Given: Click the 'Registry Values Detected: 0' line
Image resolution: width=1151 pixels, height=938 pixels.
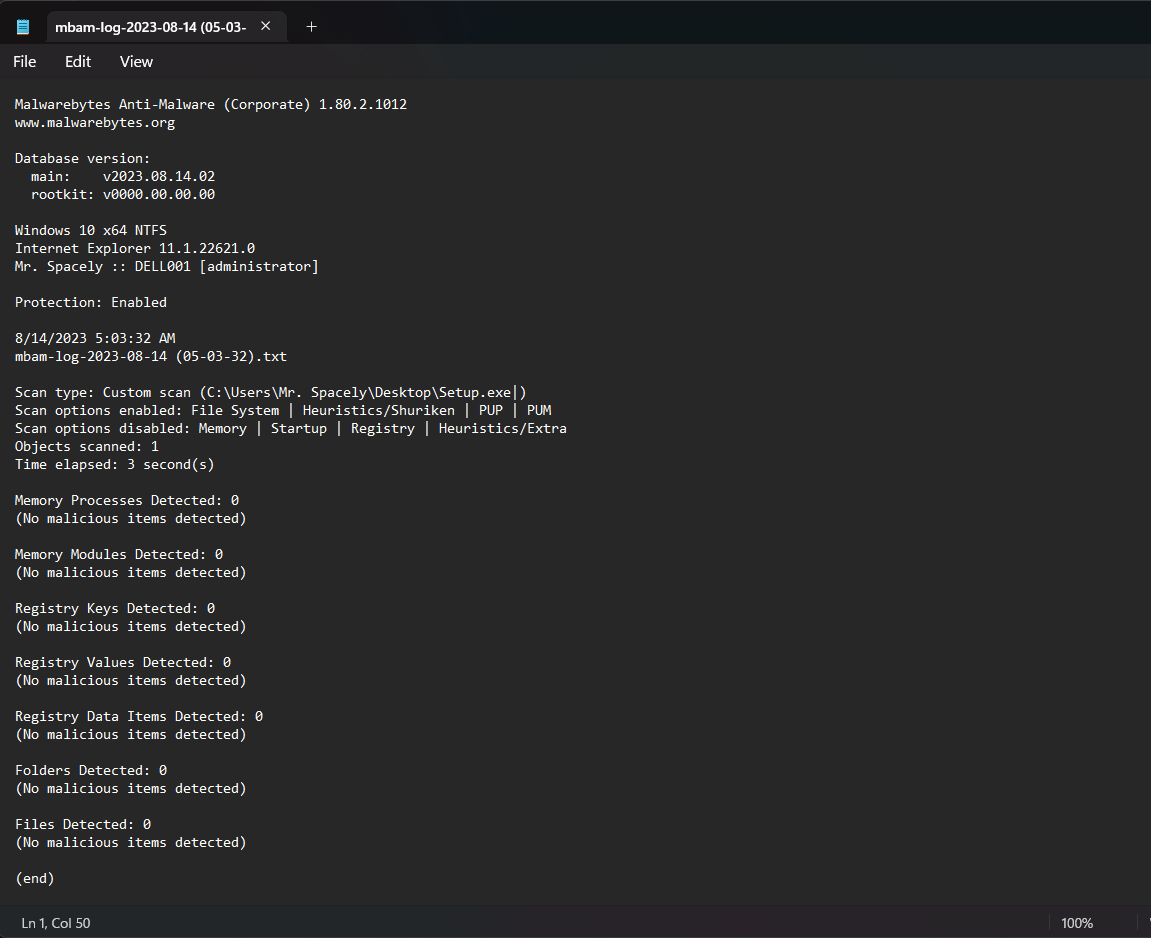Looking at the screenshot, I should tap(123, 662).
